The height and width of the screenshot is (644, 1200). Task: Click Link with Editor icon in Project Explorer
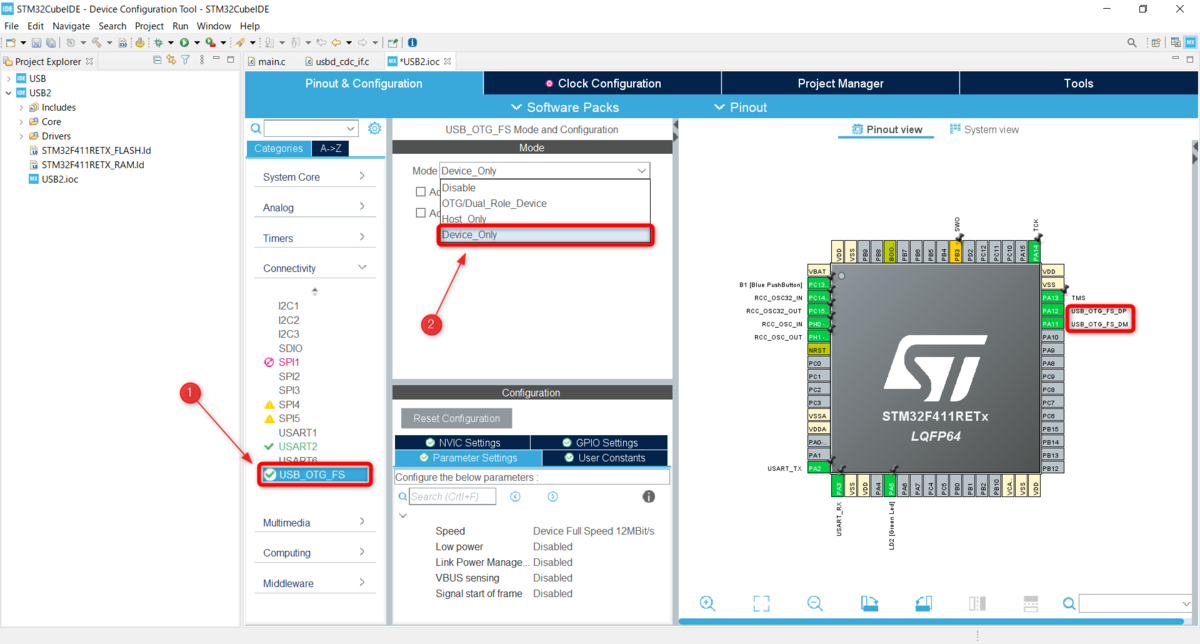(x=171, y=61)
